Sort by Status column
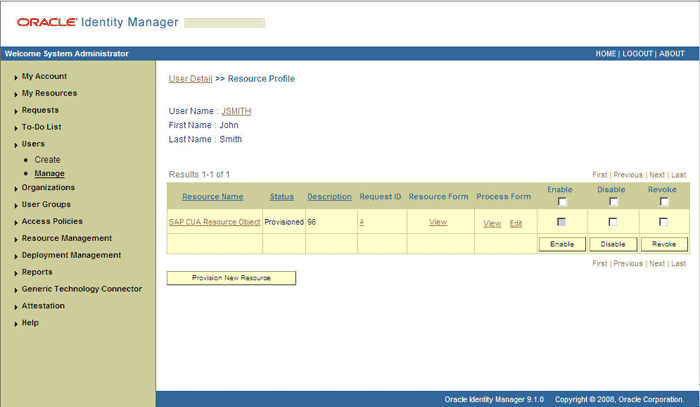This screenshot has height=407, width=700. pyautogui.click(x=282, y=197)
